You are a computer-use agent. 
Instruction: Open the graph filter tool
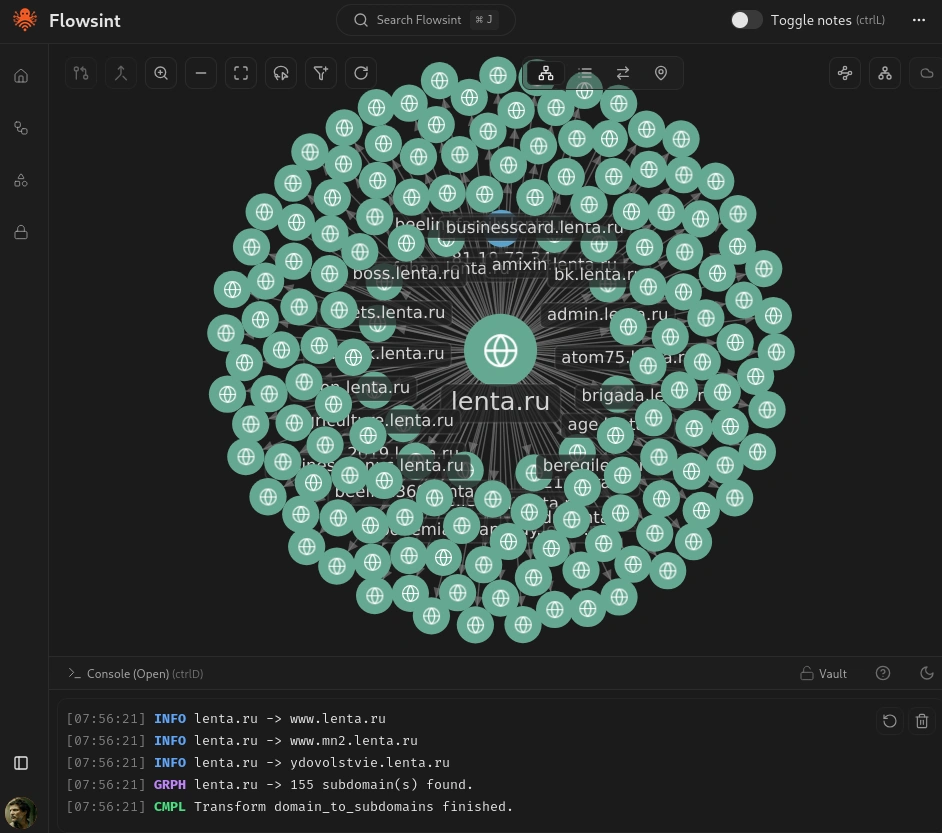[x=321, y=73]
